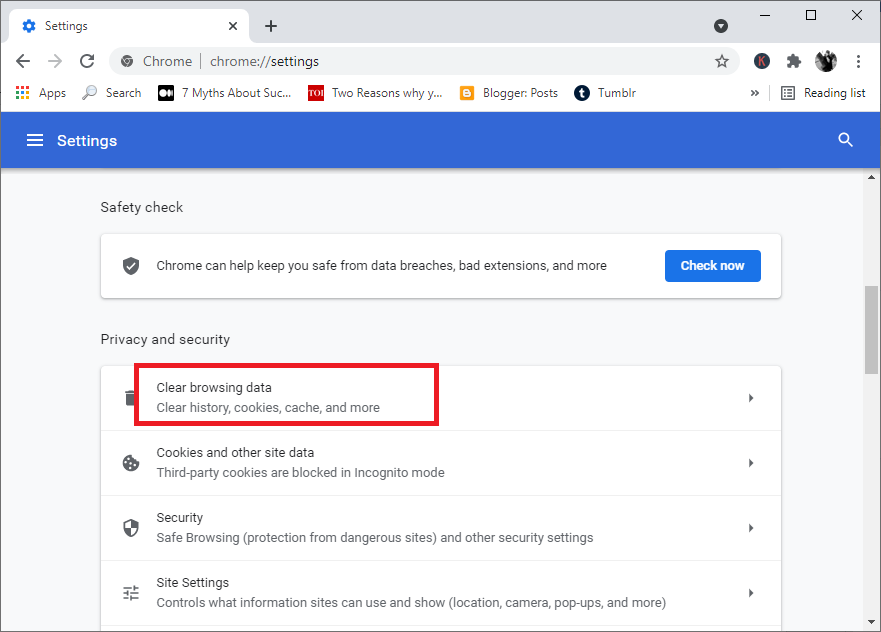Open the Chrome three-dot menu
The image size is (881, 632).
[x=858, y=61]
